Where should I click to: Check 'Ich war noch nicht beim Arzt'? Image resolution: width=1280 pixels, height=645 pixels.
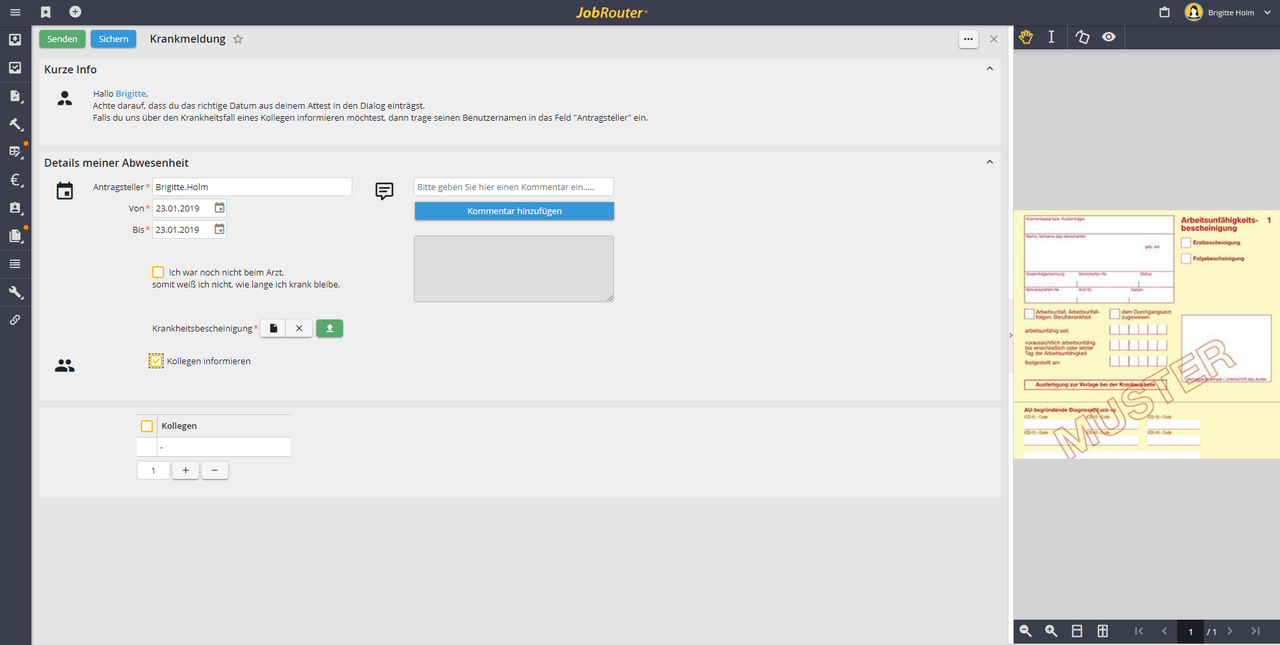(x=158, y=272)
